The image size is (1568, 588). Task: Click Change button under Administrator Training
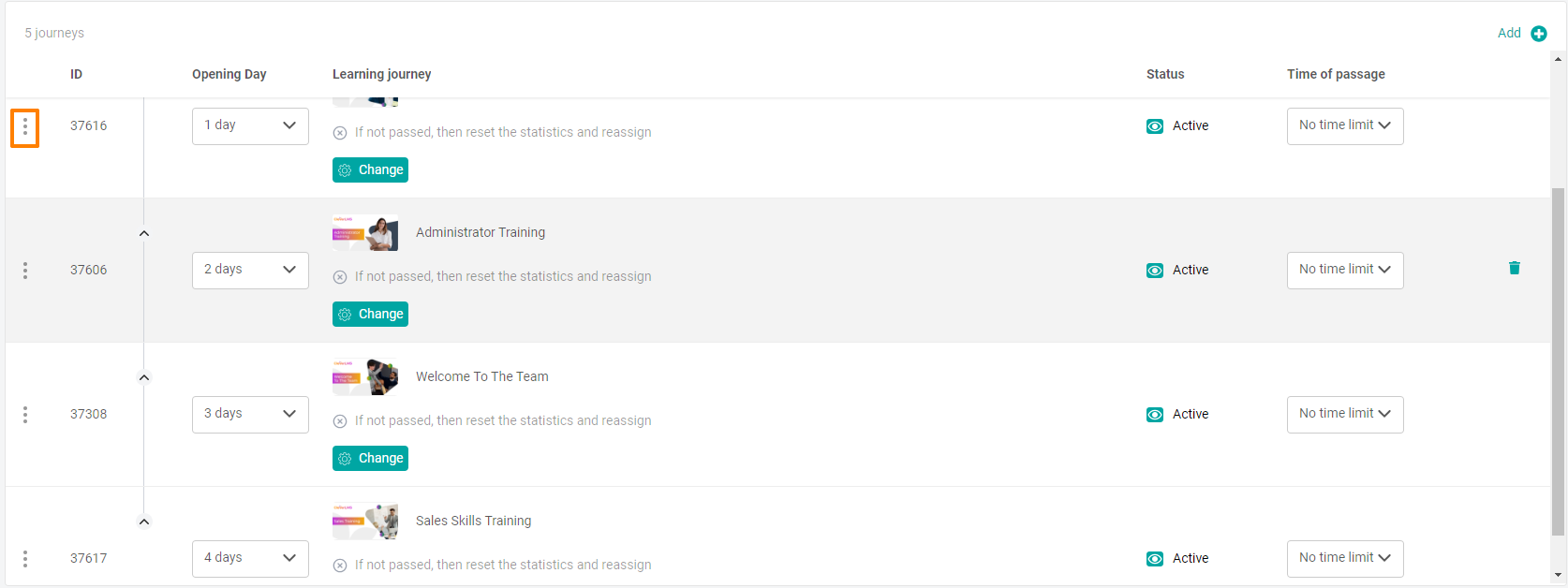coord(370,314)
